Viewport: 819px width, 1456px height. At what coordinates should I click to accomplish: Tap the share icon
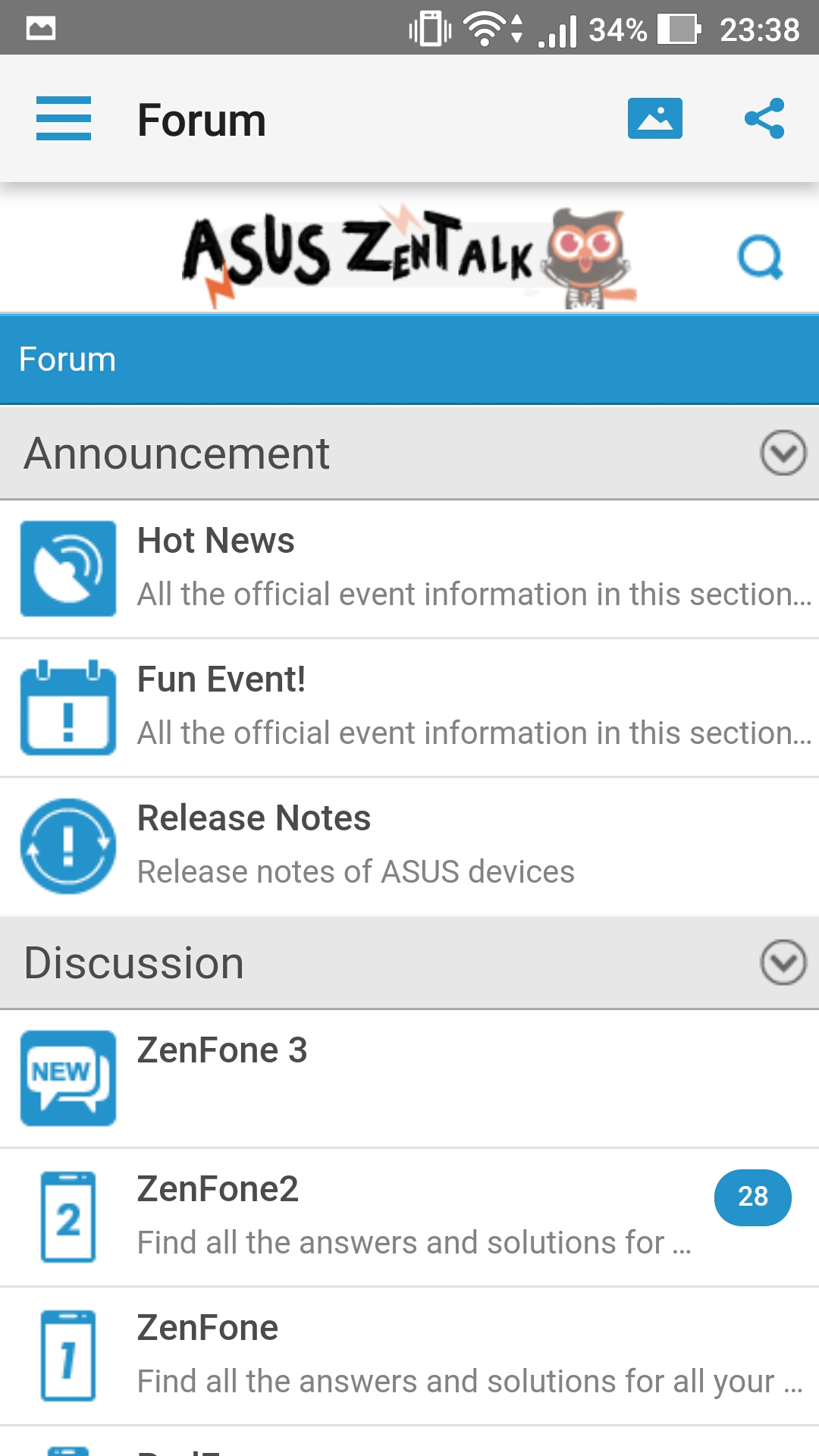click(764, 118)
